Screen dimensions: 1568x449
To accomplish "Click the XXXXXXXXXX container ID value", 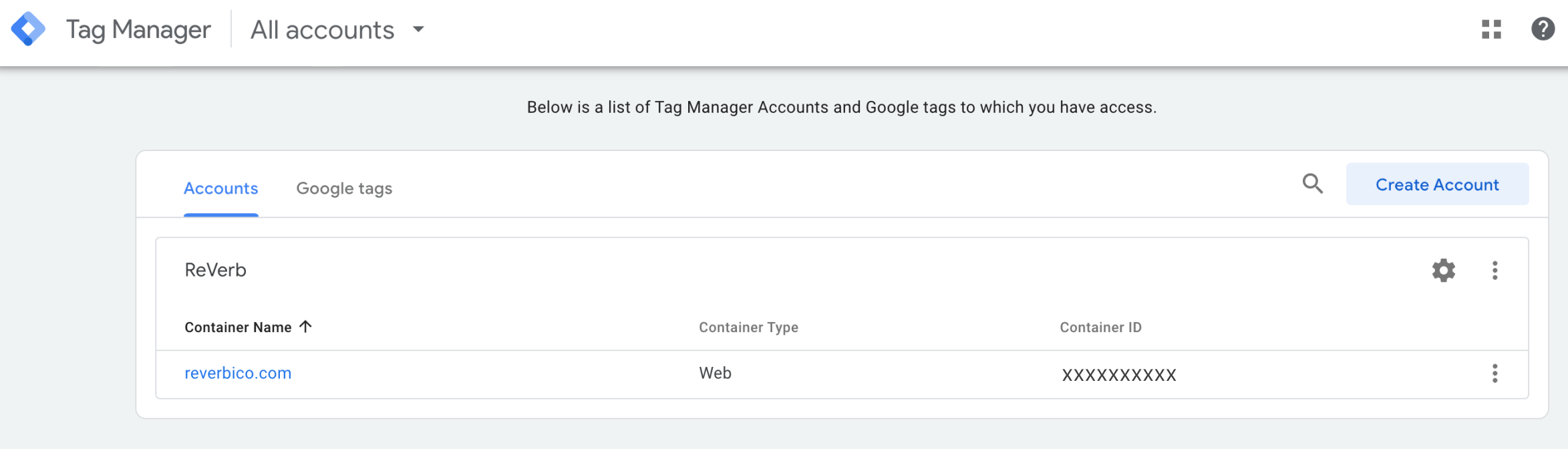I will click(x=1119, y=375).
